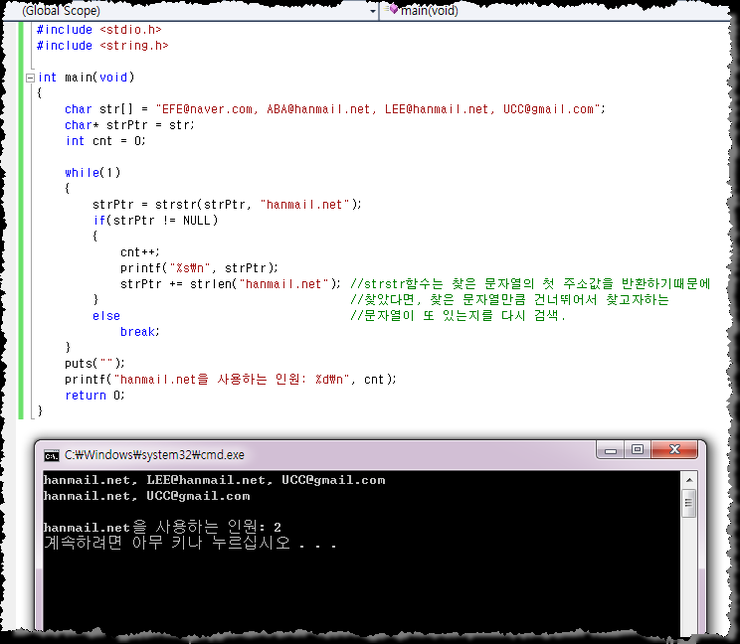Screen dimensions: 740x644
Task: Click console line 'hanmail.net, UCC@gmail.com'
Action: (147, 496)
